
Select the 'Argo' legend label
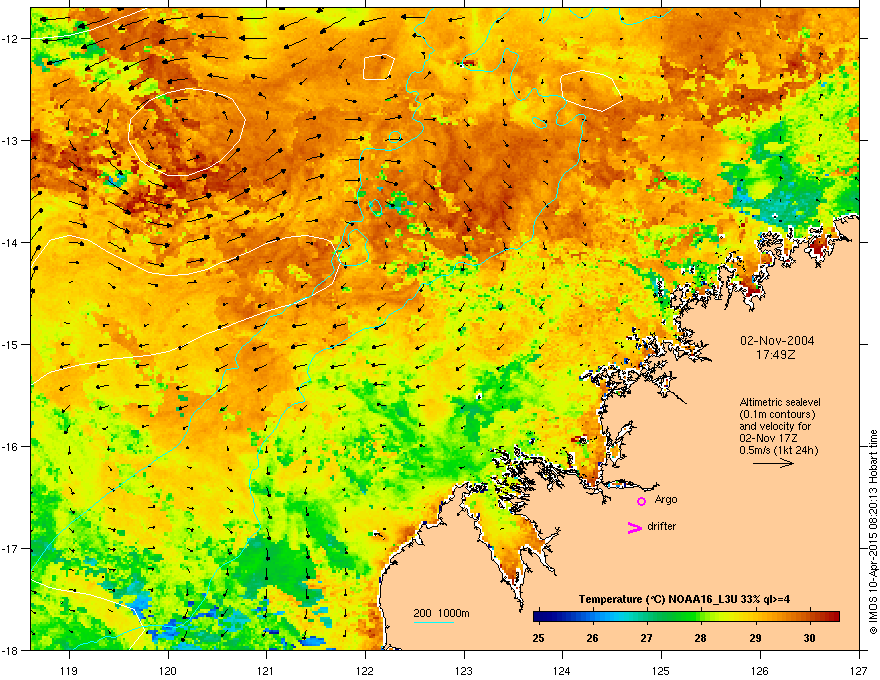coord(666,499)
